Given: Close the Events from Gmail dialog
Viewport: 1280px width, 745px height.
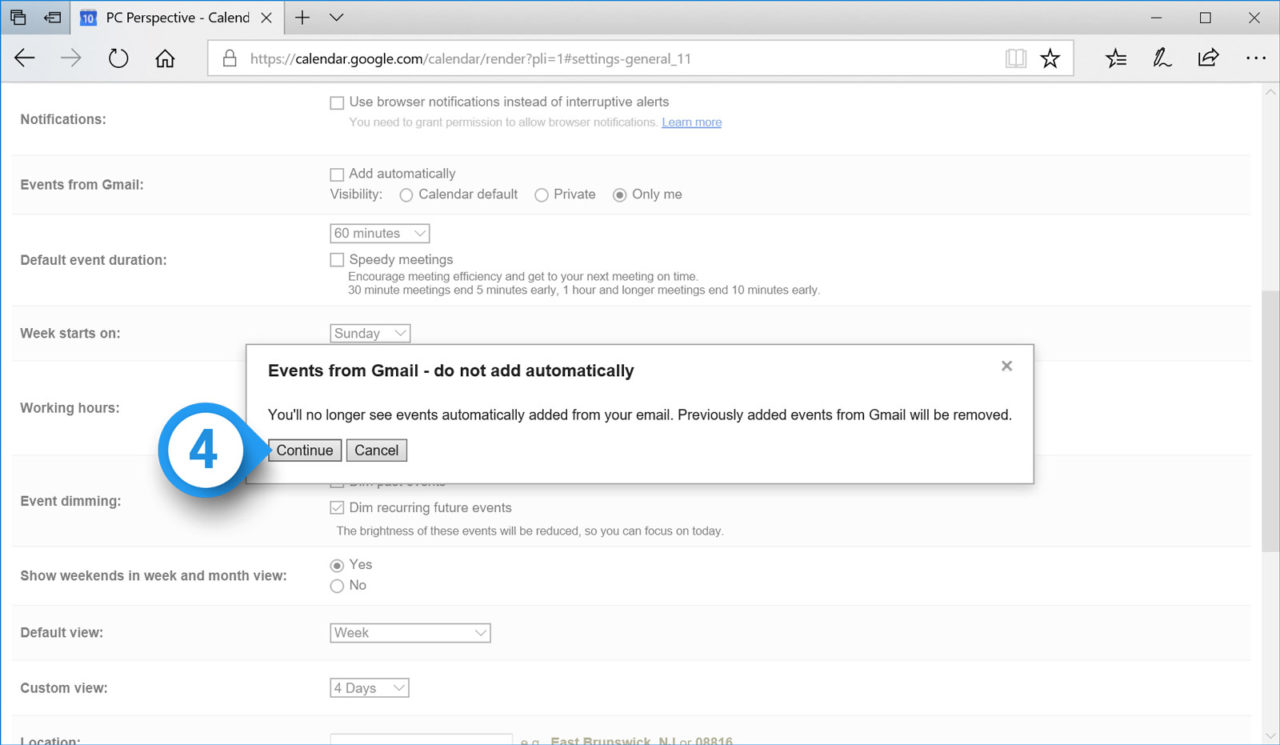Looking at the screenshot, I should 1007,366.
